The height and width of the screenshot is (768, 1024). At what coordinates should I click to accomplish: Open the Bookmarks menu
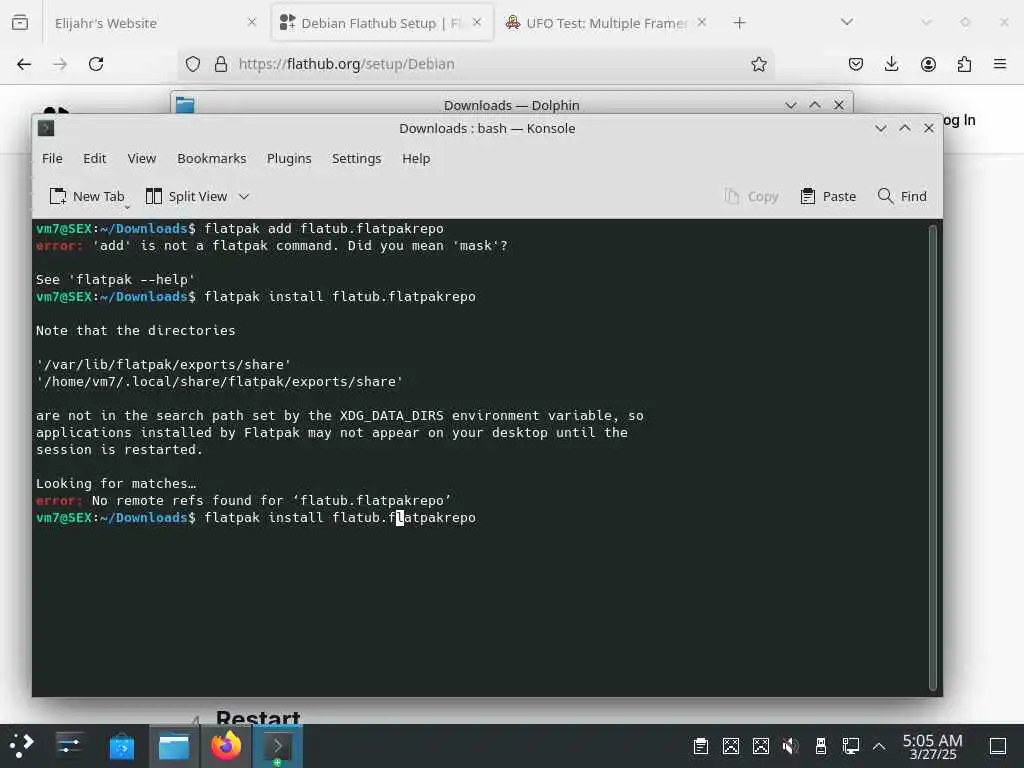tap(212, 159)
